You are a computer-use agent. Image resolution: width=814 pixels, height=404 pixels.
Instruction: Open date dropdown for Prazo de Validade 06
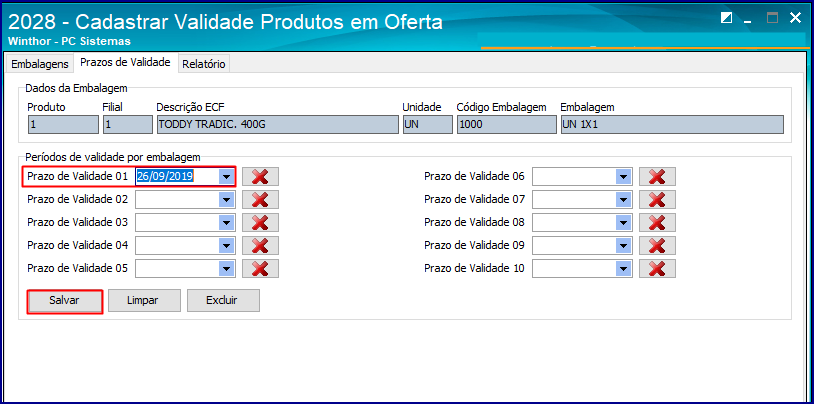click(623, 177)
